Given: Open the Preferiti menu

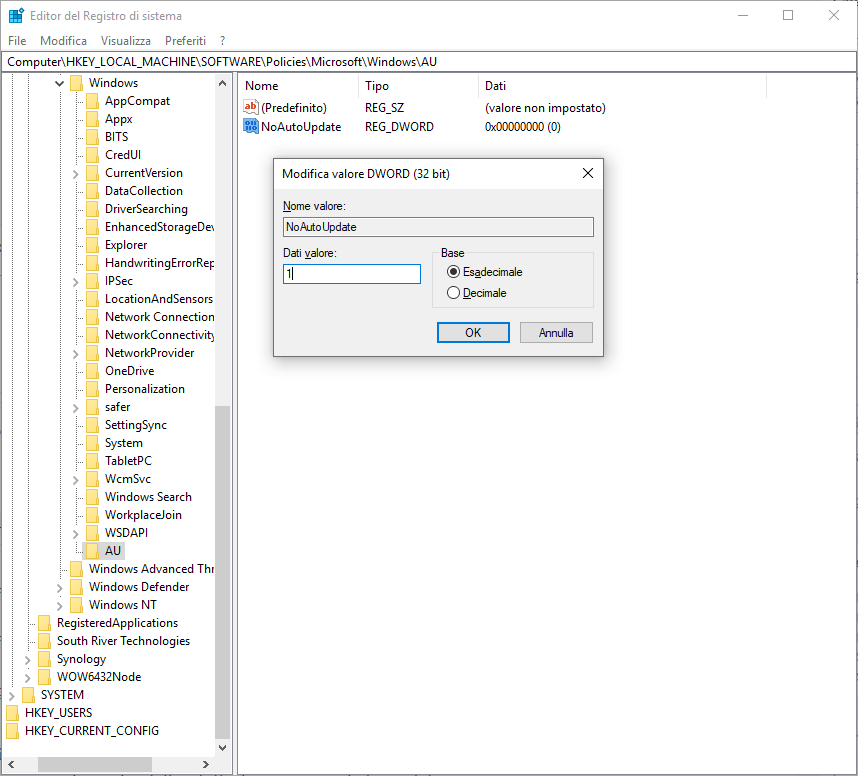Looking at the screenshot, I should (185, 40).
